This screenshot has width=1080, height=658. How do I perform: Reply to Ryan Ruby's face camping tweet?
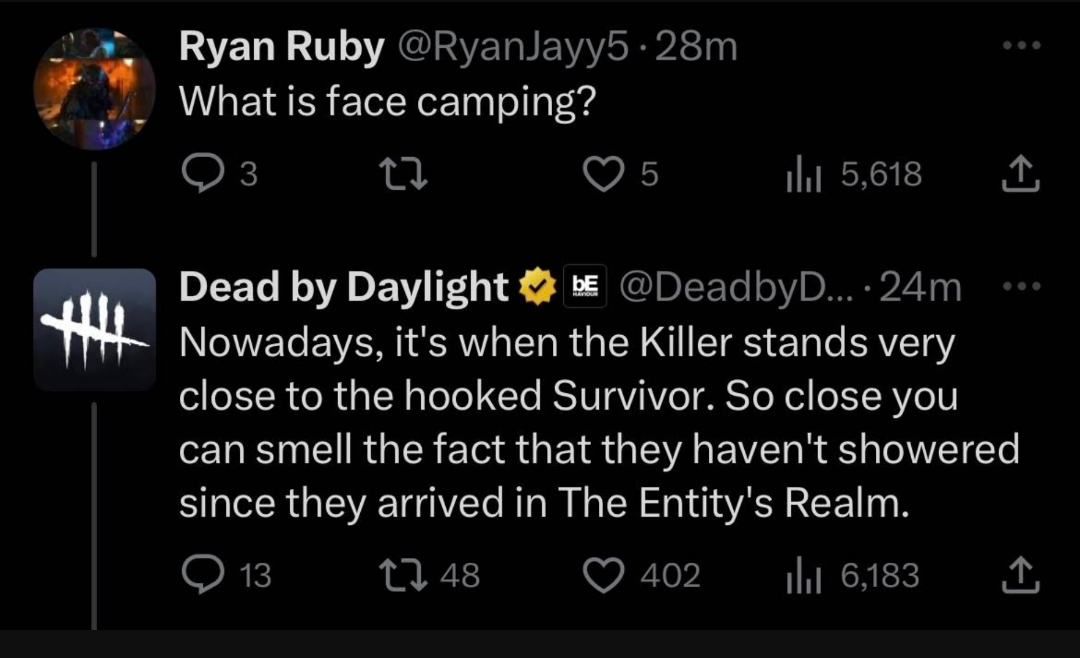tap(203, 173)
